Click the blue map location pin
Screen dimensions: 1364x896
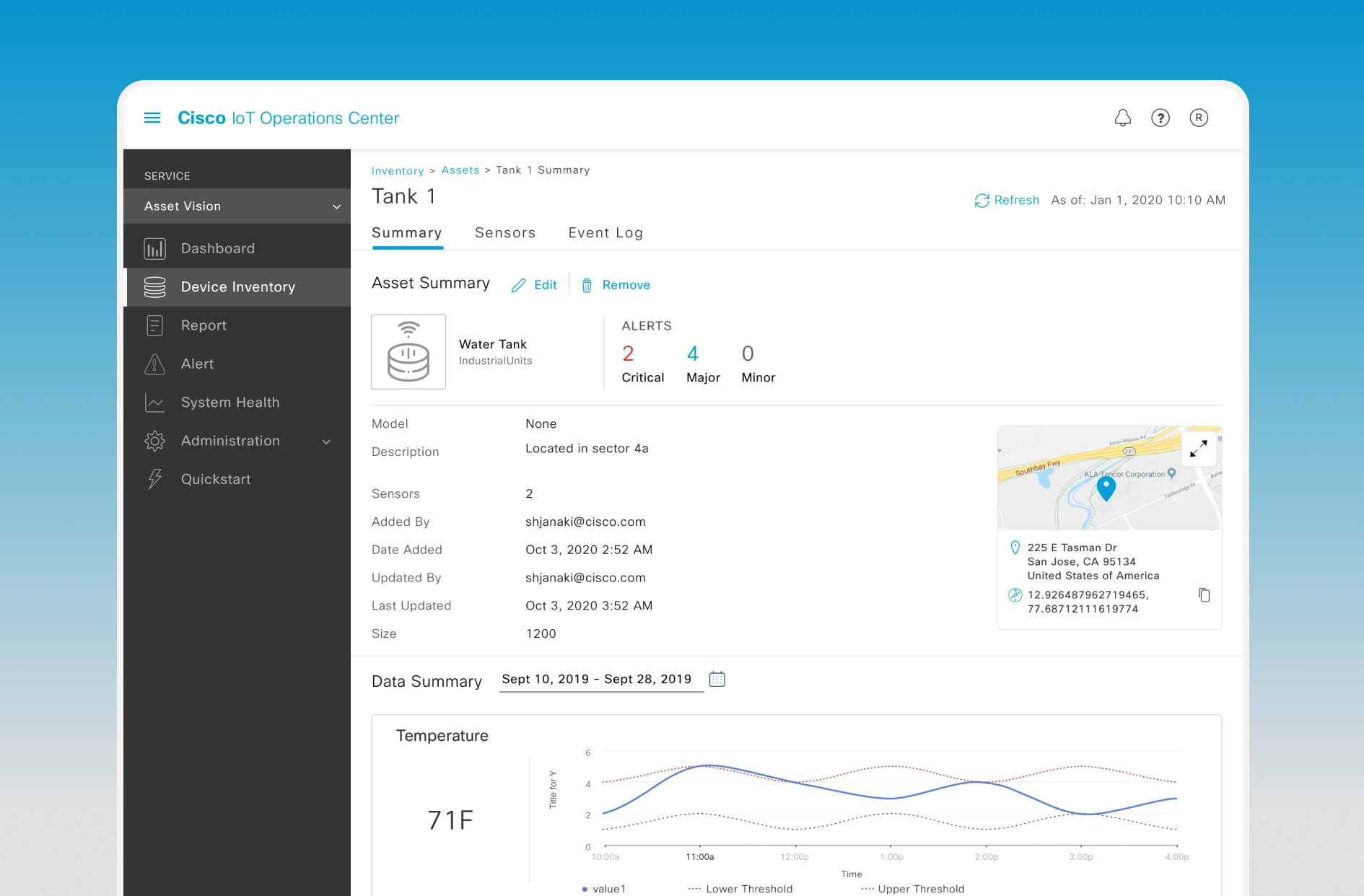1106,488
